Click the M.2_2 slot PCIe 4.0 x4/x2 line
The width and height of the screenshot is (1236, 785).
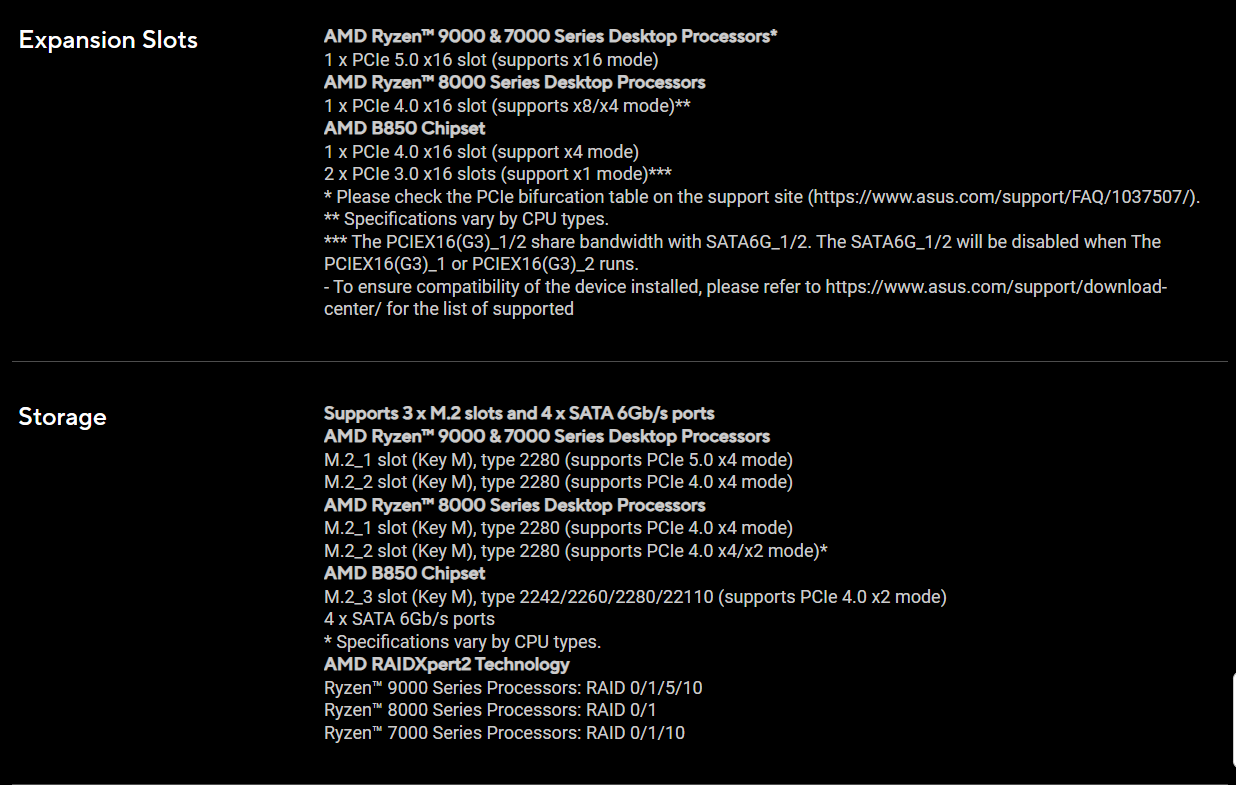pyautogui.click(x=575, y=551)
